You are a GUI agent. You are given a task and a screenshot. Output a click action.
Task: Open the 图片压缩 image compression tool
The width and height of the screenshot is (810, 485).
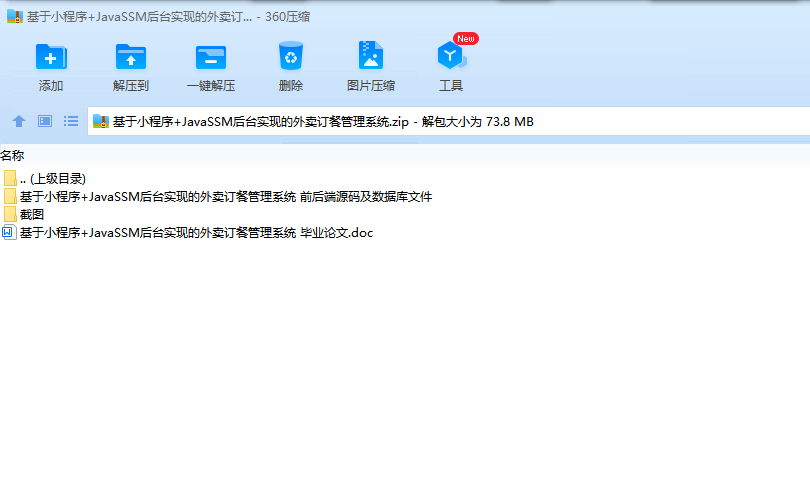(x=371, y=55)
